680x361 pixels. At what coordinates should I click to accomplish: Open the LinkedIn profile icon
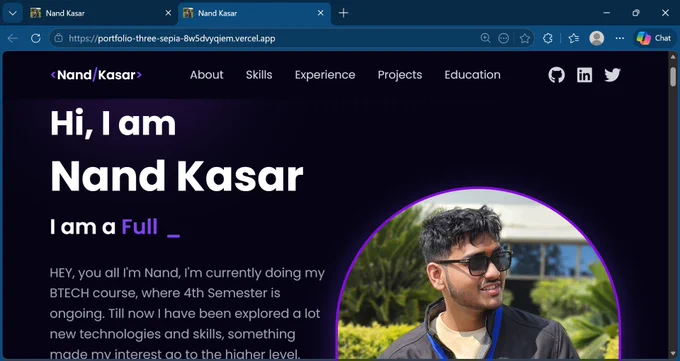coord(584,75)
